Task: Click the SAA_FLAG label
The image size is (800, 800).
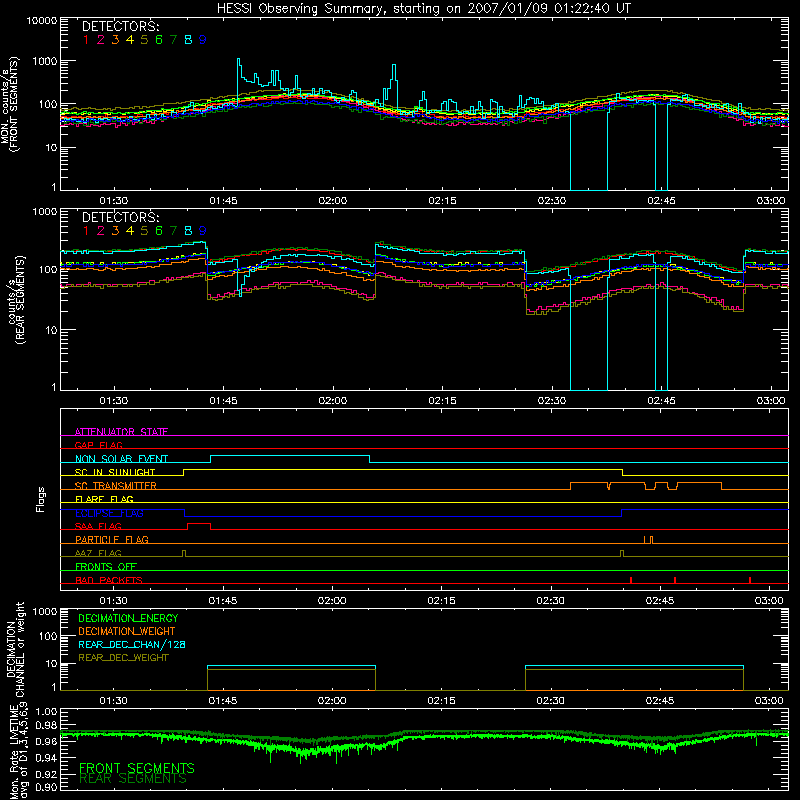Action: (98, 526)
